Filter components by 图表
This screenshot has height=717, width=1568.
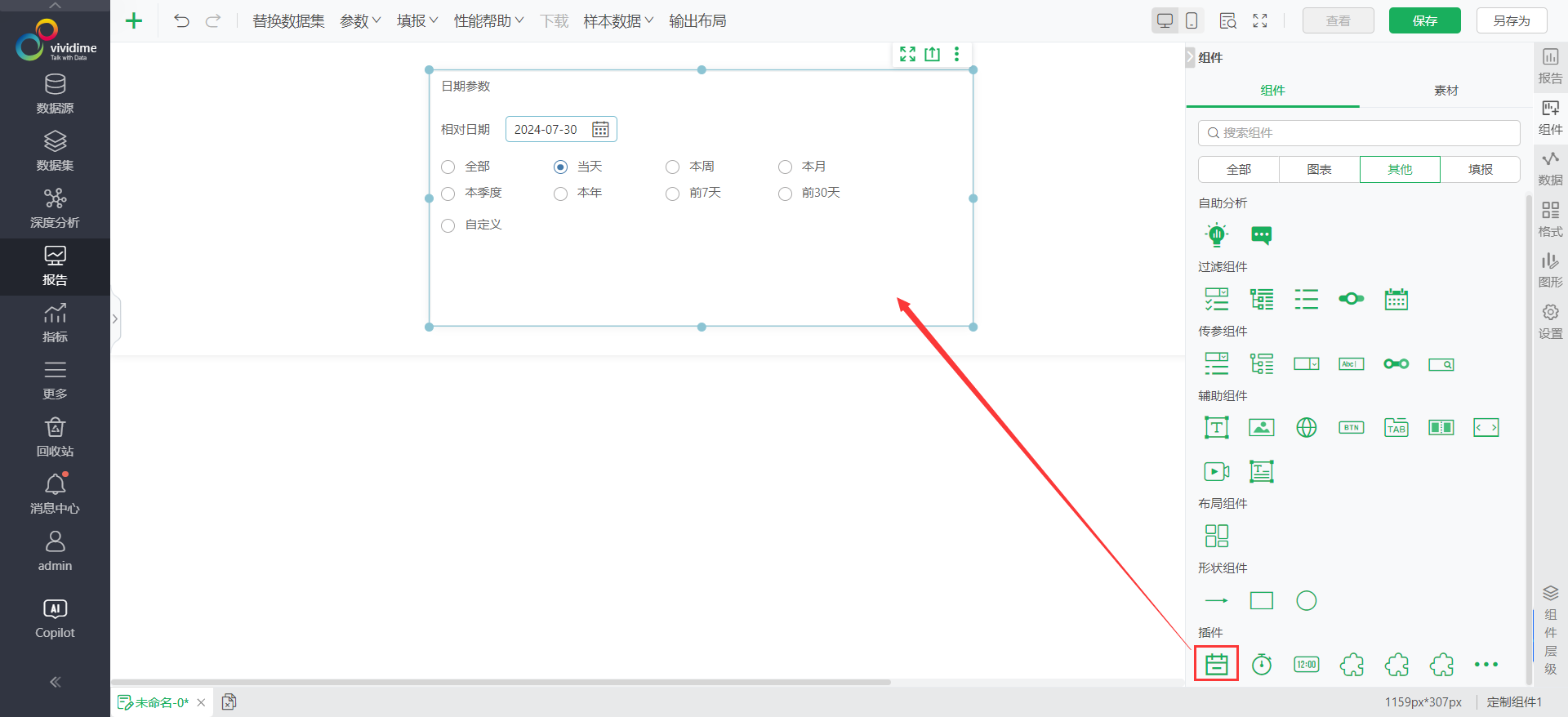point(1320,170)
